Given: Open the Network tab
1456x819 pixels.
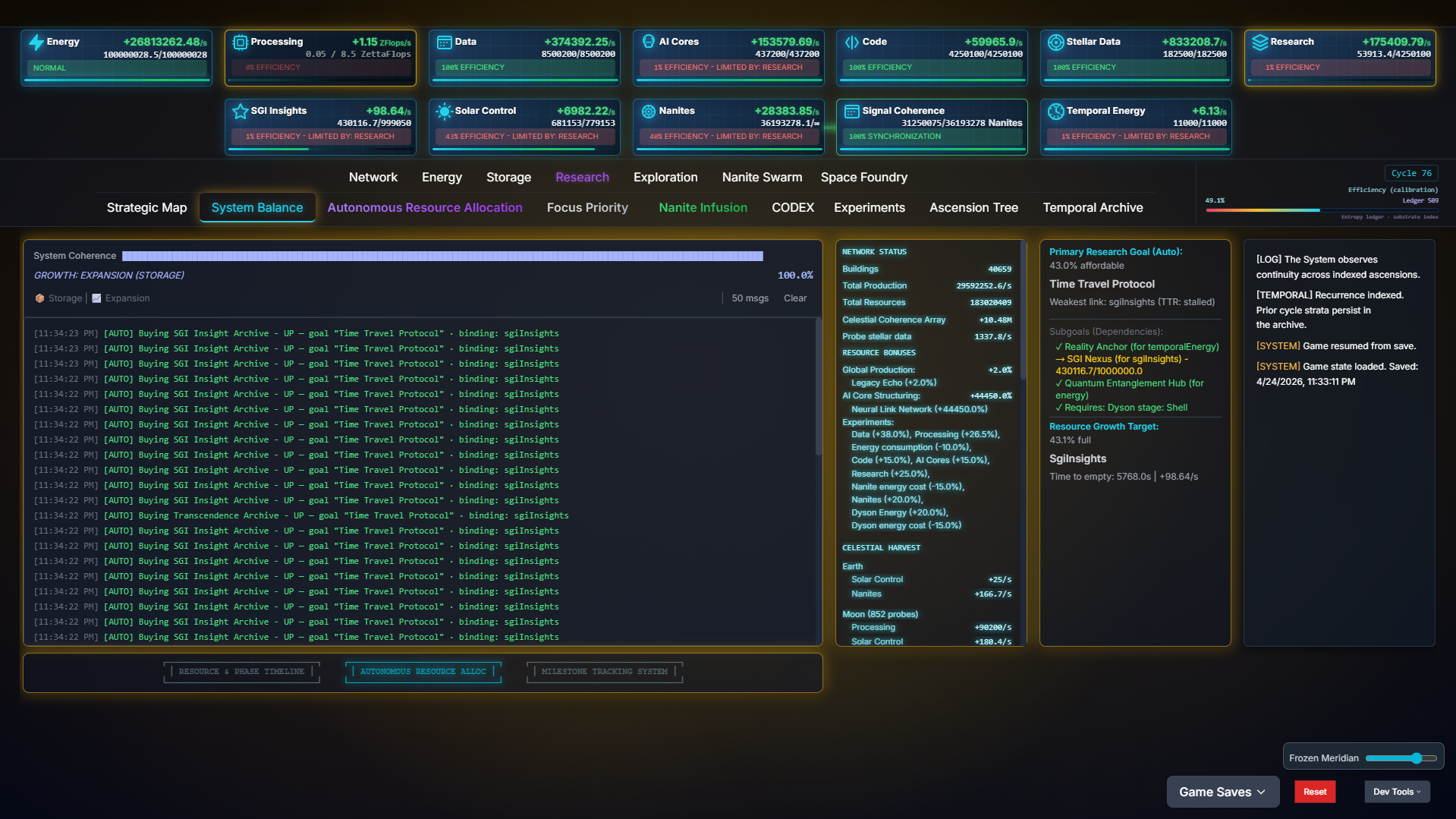Looking at the screenshot, I should pos(373,177).
